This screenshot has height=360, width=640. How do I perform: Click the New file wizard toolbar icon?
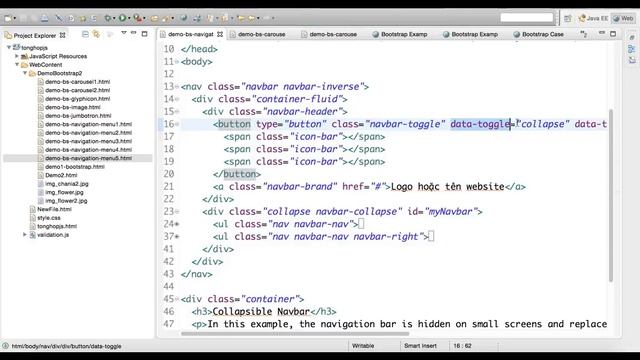[x=8, y=18]
